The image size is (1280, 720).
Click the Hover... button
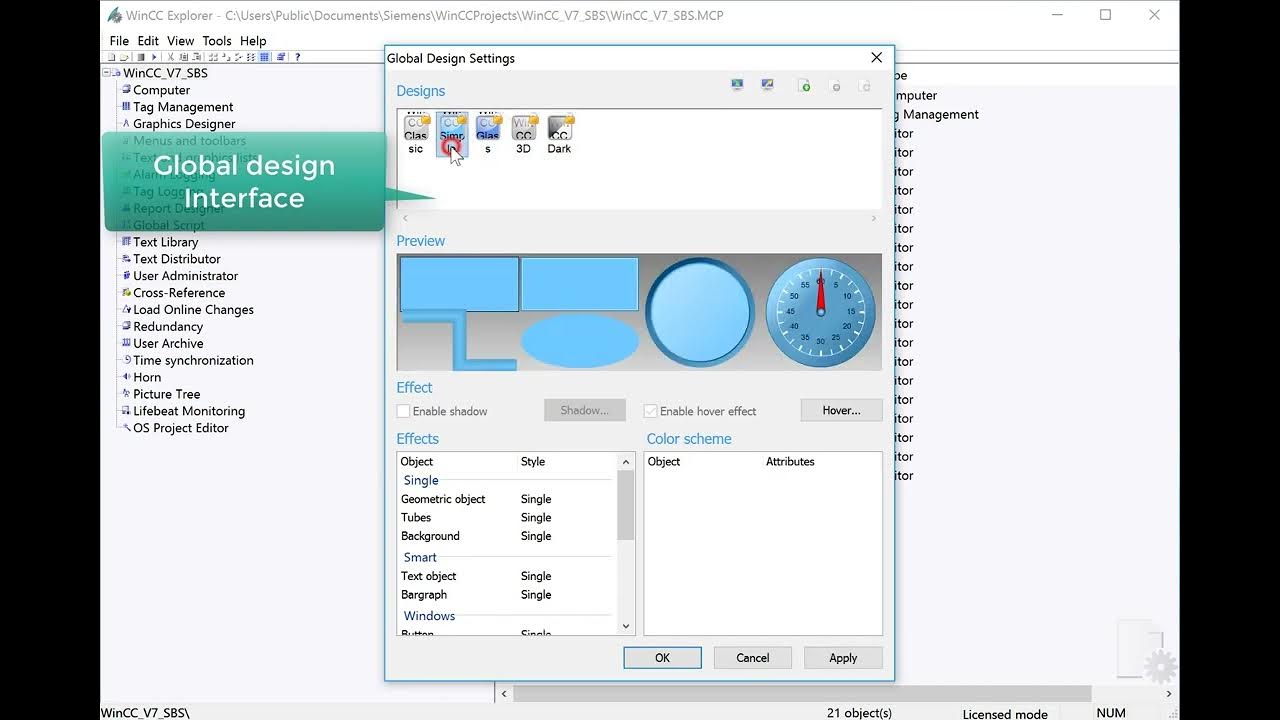841,410
